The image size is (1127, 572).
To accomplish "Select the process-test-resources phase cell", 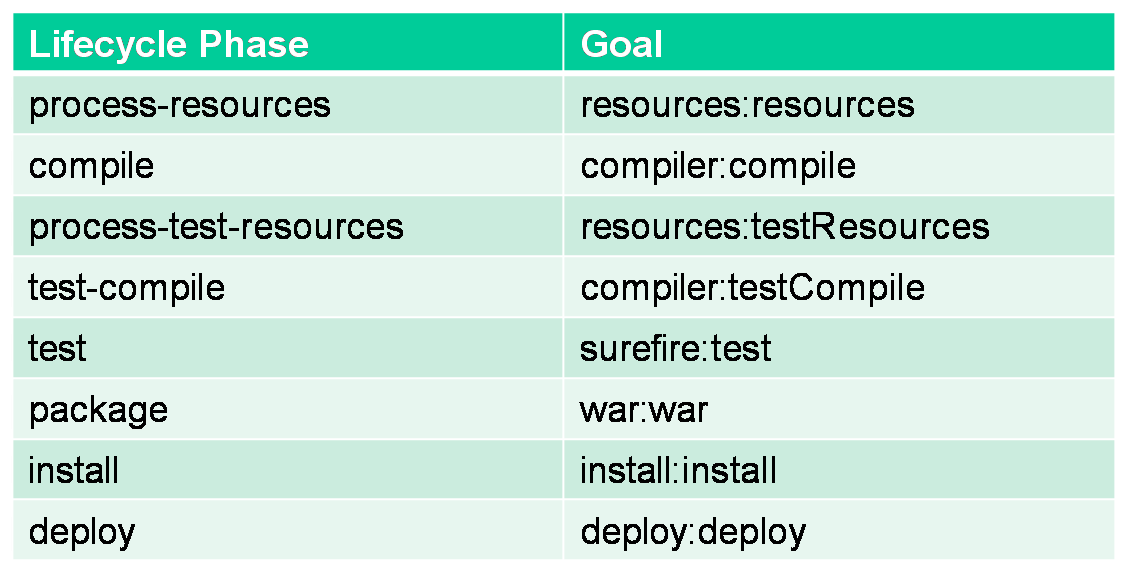I will (216, 226).
